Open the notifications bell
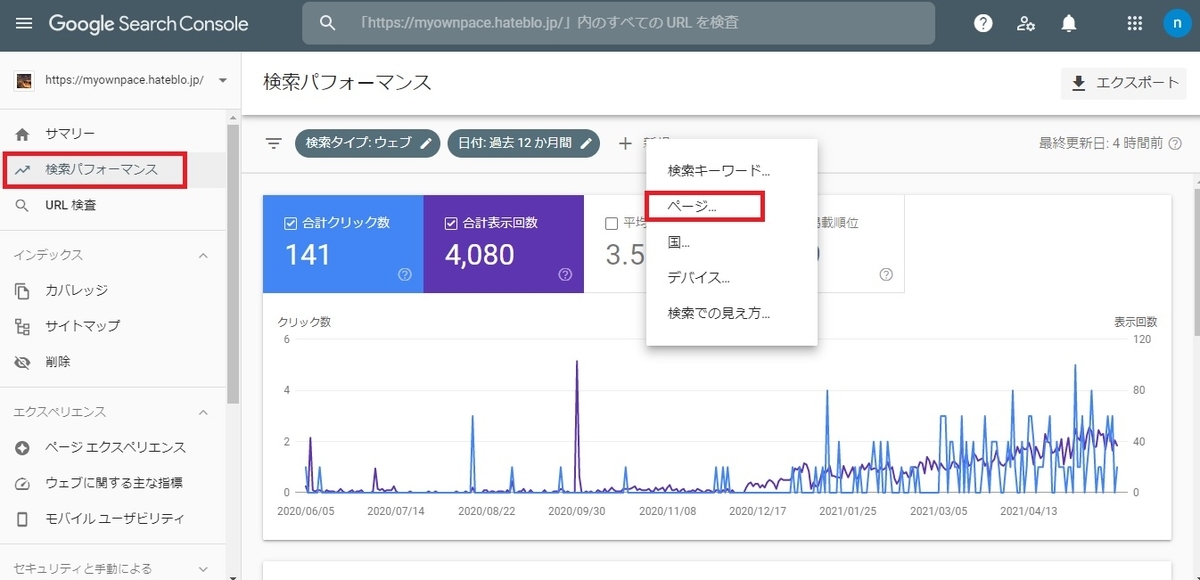 coord(1069,23)
